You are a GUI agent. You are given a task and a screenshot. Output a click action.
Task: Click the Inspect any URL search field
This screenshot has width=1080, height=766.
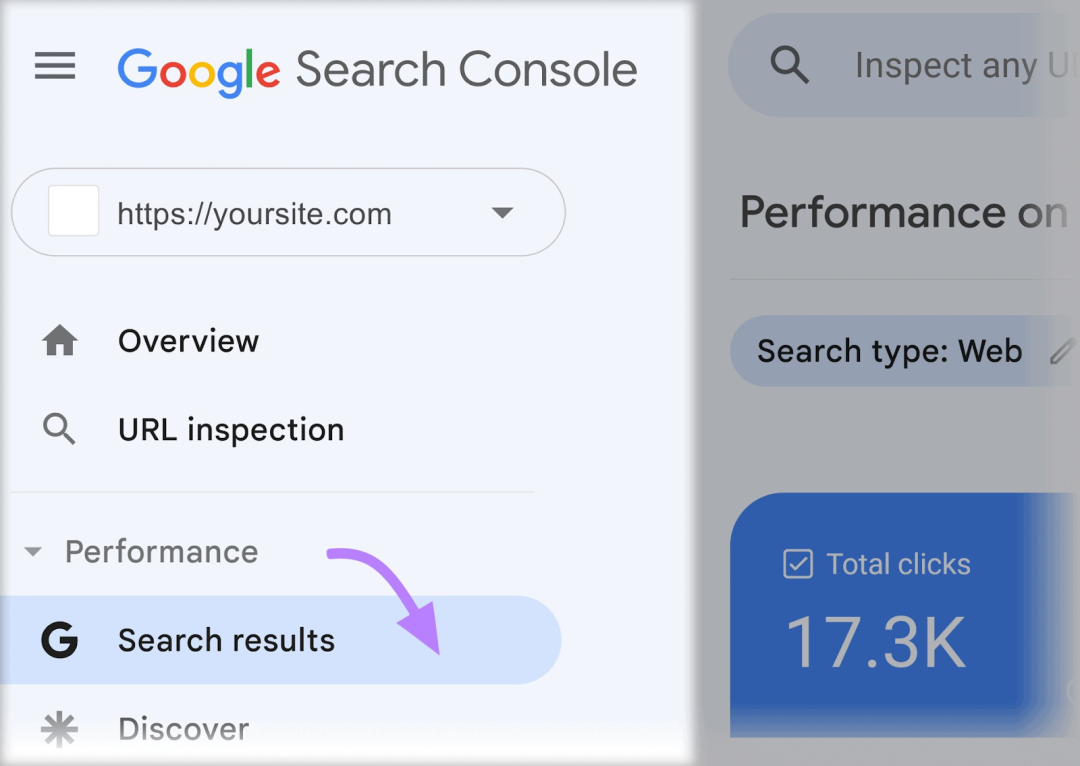[904, 65]
